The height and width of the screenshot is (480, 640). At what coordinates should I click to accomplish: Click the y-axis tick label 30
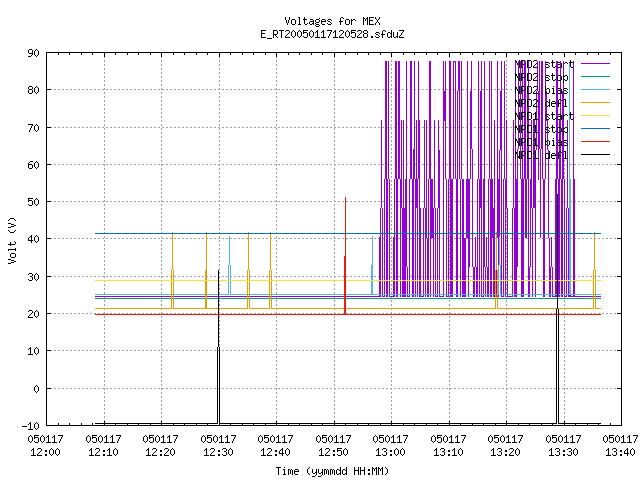(x=33, y=277)
